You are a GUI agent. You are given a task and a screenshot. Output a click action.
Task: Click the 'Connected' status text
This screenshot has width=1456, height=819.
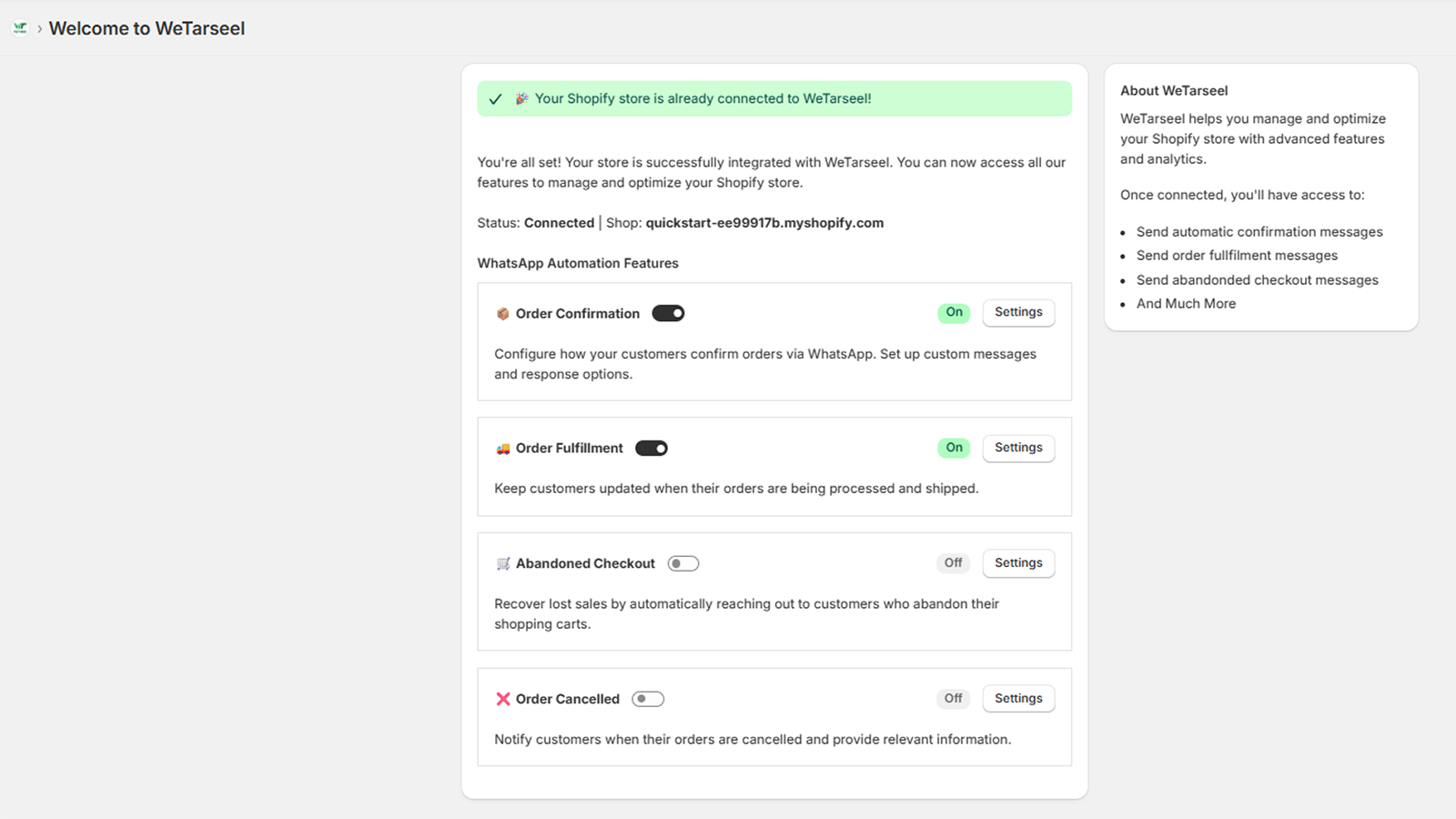click(559, 223)
